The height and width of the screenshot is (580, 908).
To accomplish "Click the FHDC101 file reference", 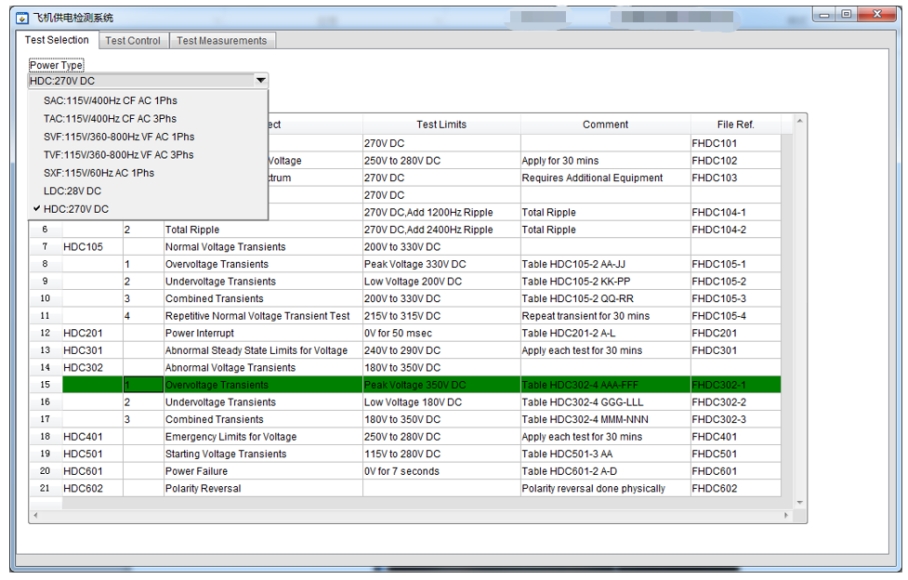I will pyautogui.click(x=735, y=143).
